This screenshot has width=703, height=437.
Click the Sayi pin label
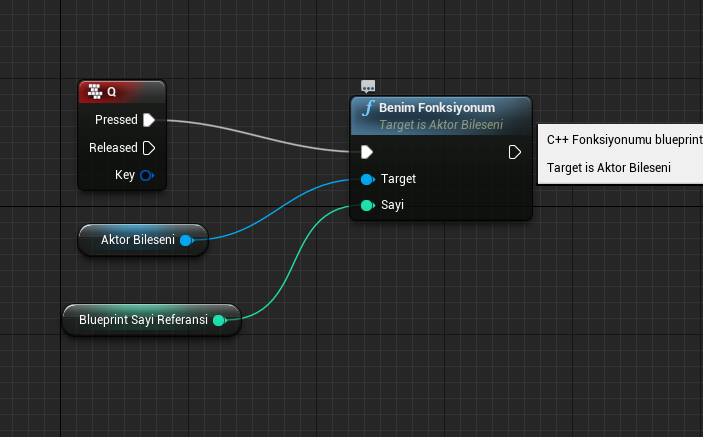392,205
